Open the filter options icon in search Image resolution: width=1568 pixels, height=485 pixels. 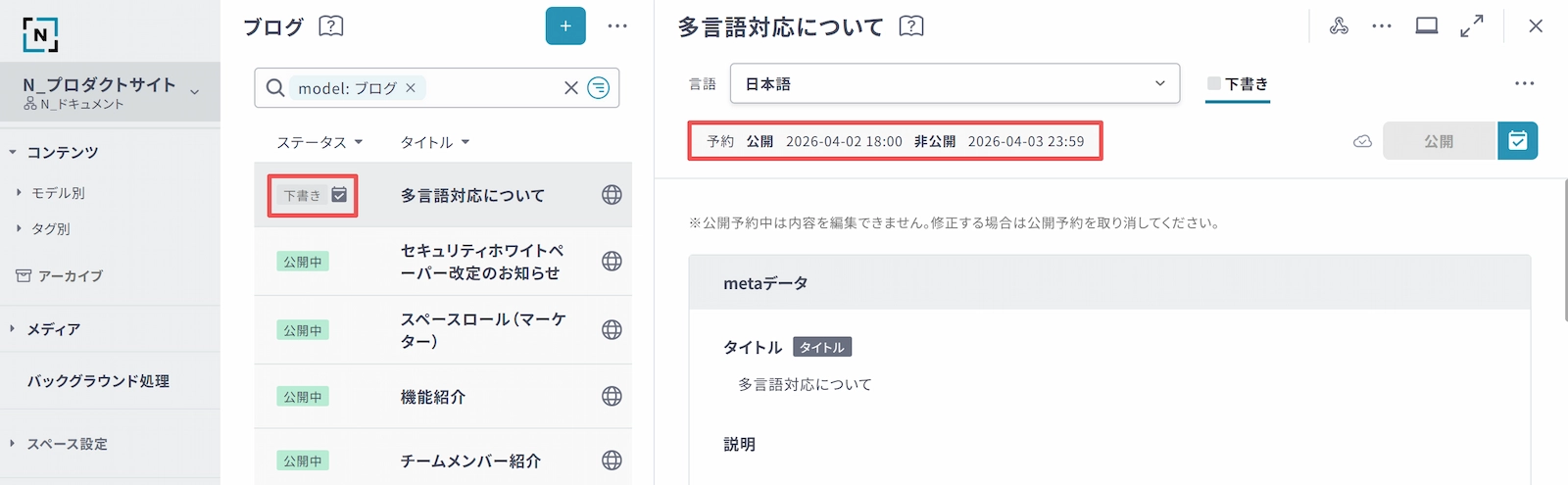coord(598,88)
